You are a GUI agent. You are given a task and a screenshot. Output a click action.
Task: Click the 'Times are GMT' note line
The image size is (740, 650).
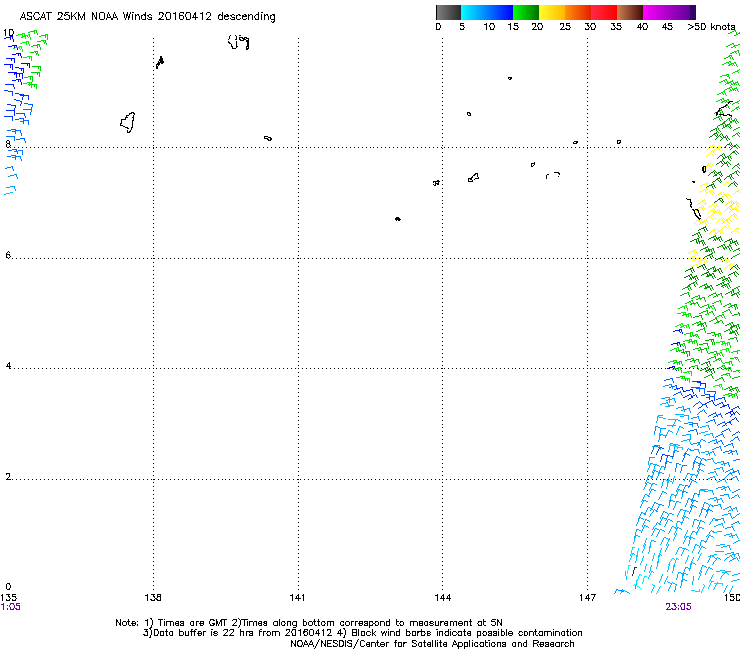tap(309, 623)
